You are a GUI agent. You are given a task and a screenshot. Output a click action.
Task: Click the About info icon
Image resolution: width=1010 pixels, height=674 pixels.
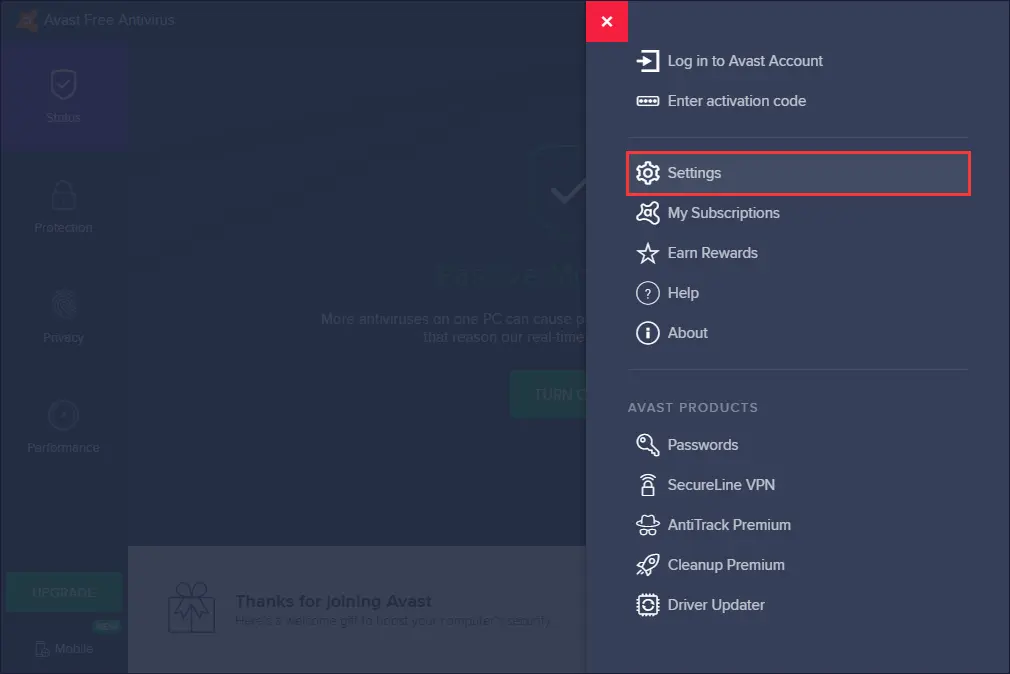pyautogui.click(x=647, y=333)
